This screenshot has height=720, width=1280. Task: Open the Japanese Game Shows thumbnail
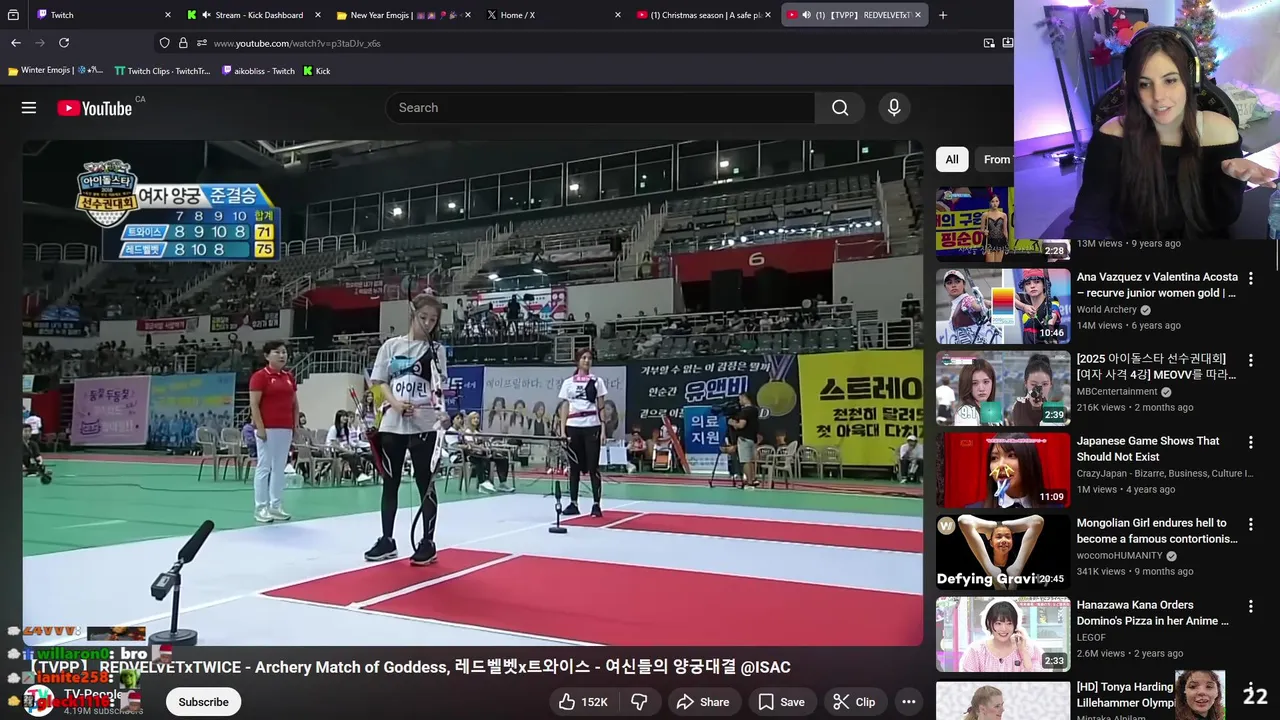tap(1003, 470)
